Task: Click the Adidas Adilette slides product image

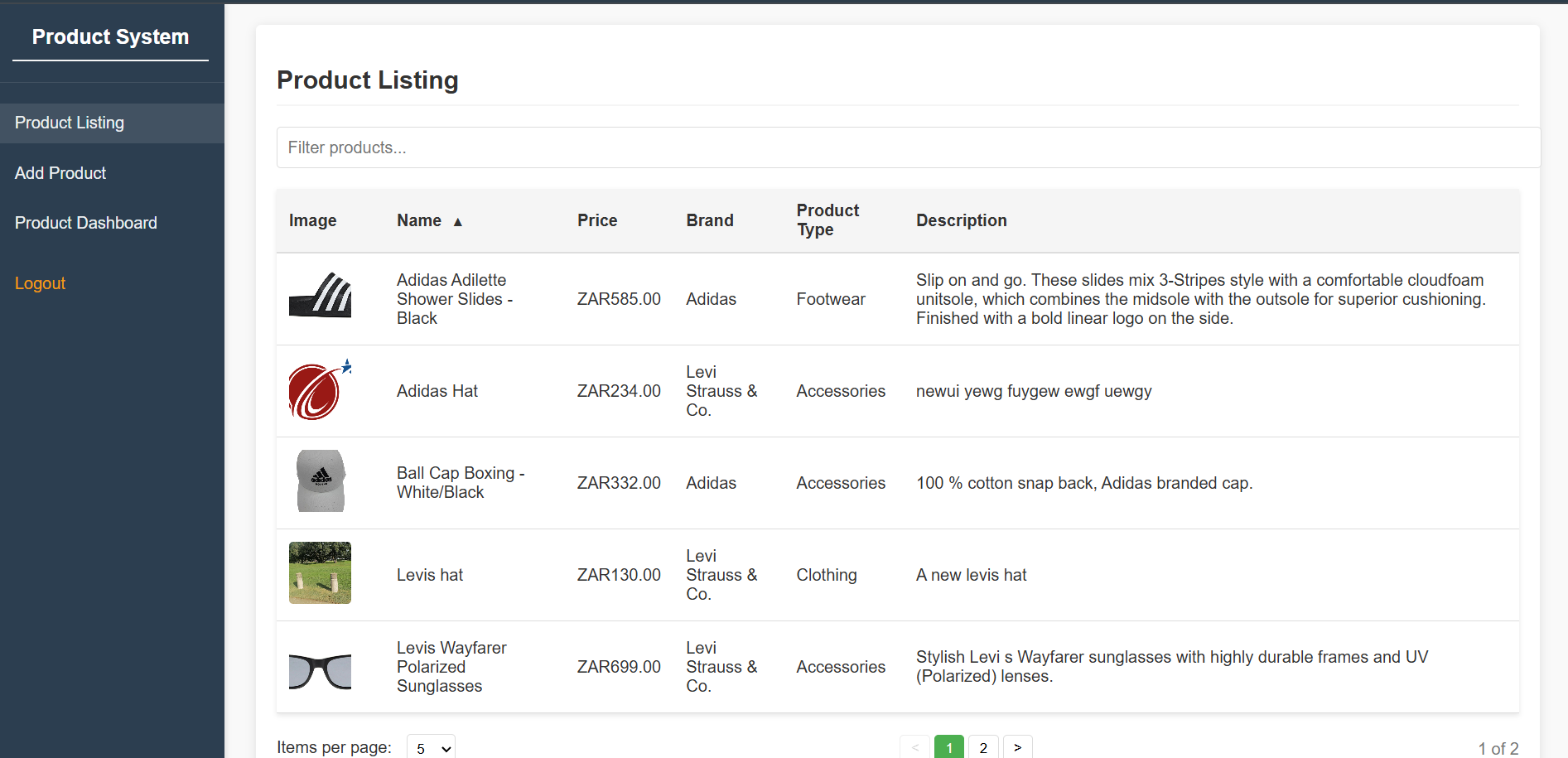Action: pyautogui.click(x=320, y=295)
